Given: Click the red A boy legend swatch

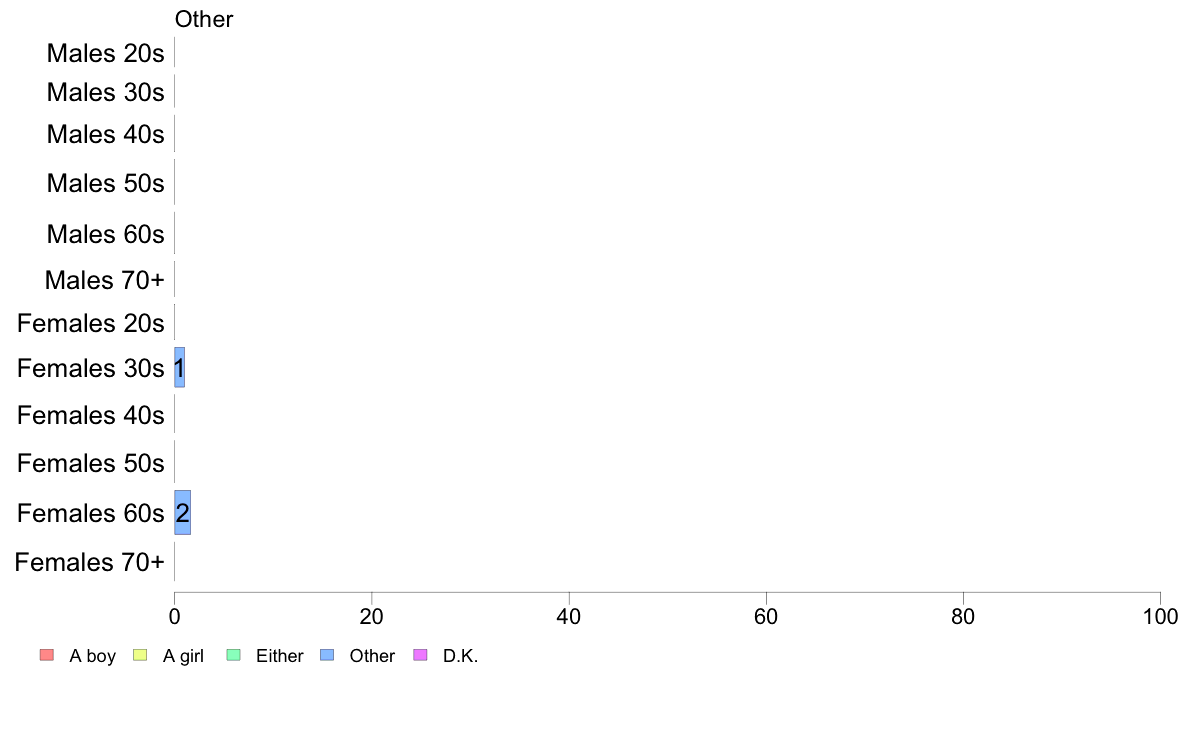Looking at the screenshot, I should coord(47,655).
